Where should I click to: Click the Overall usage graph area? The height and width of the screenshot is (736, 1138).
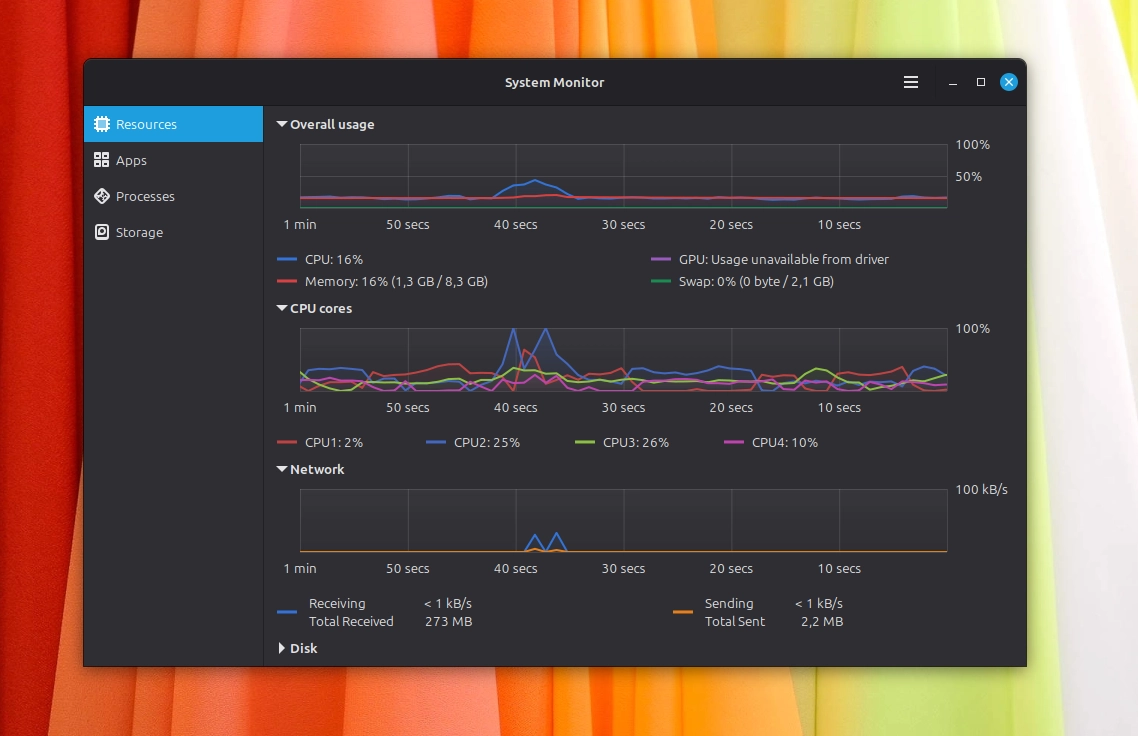pos(623,176)
